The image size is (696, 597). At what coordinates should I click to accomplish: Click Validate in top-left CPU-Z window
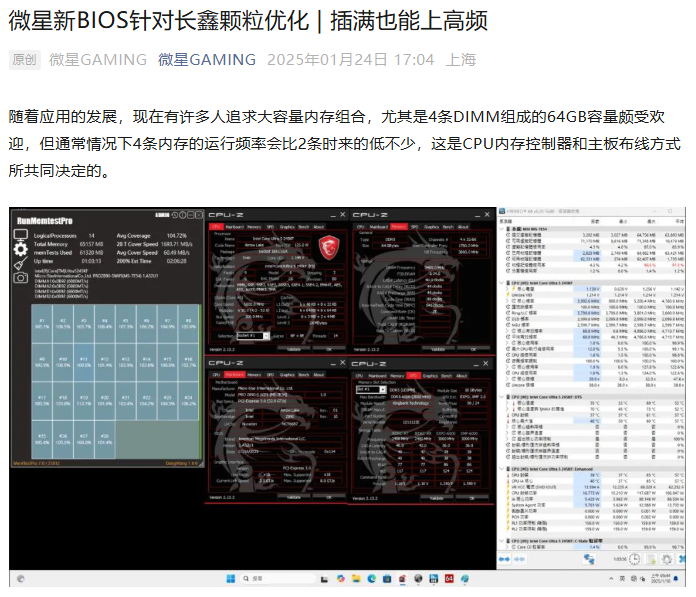[294, 349]
